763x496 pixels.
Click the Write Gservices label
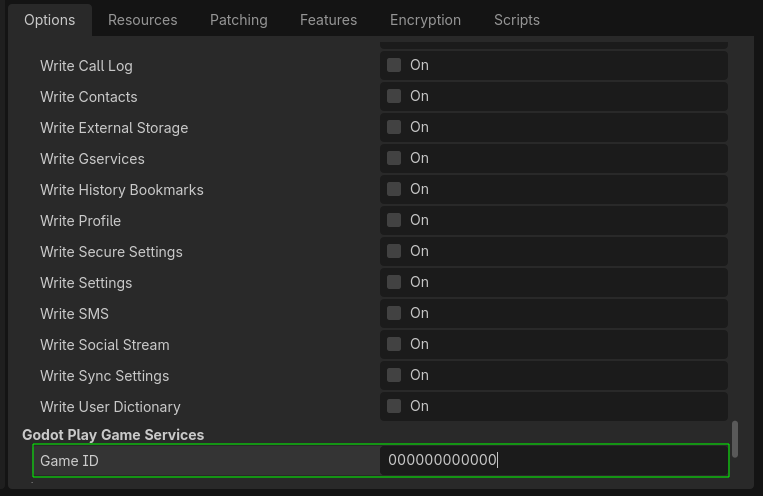pos(92,159)
